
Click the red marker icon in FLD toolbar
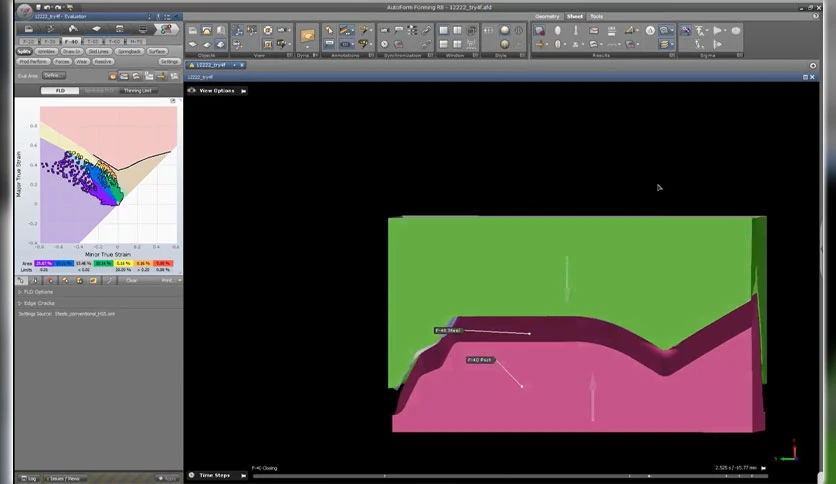pos(50,280)
